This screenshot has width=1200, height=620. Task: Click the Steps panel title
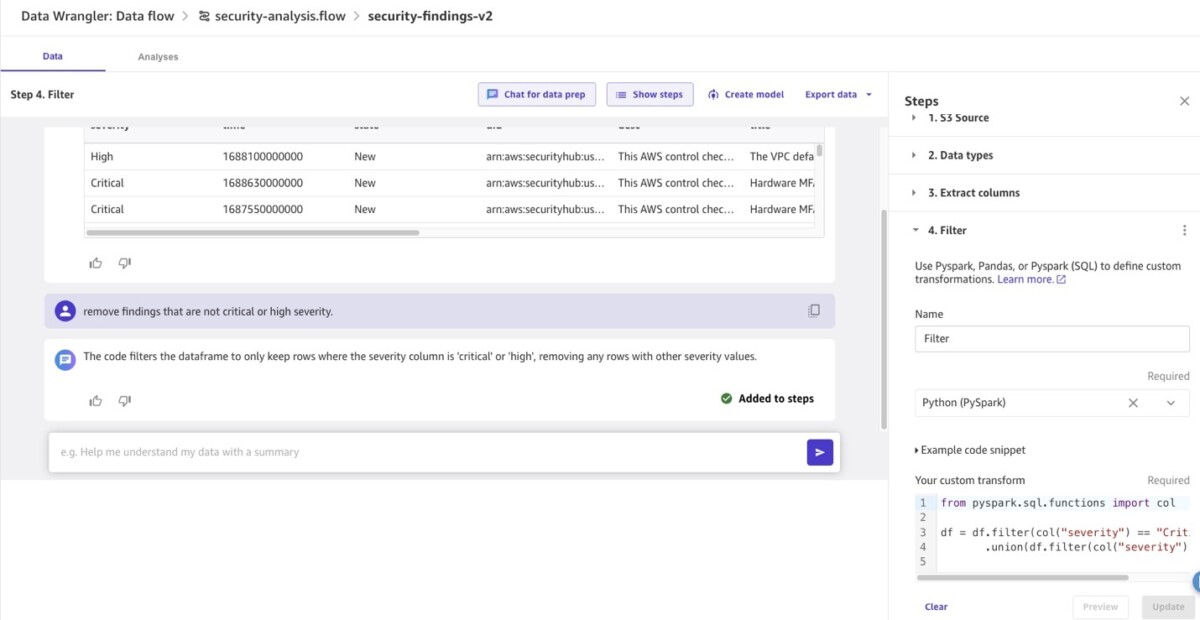[921, 101]
